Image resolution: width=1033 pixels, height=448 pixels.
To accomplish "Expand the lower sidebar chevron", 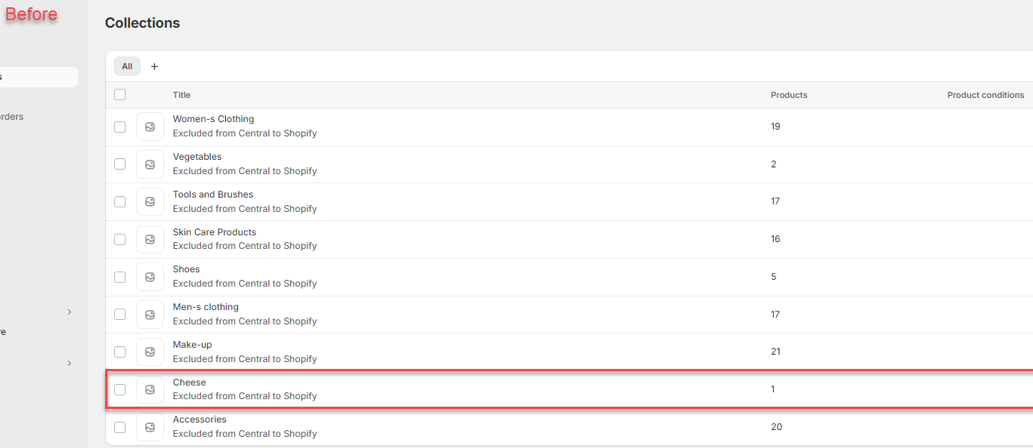I will click(69, 363).
